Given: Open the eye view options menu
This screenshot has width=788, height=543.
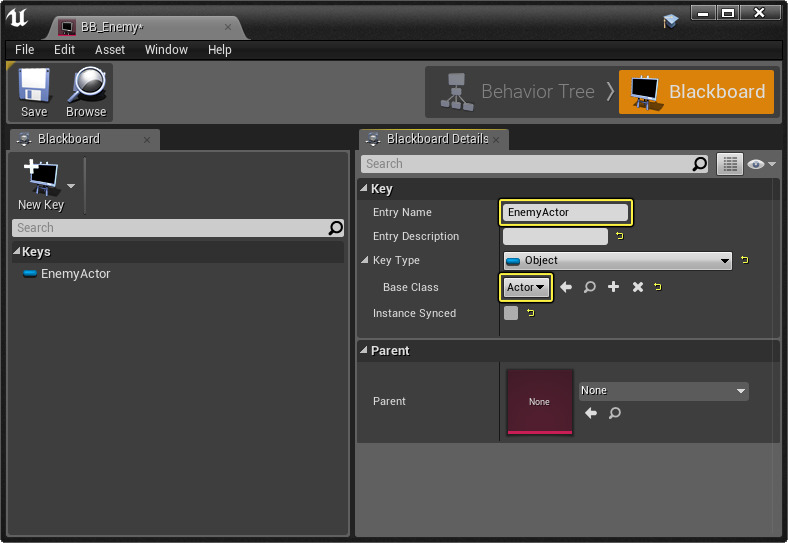Looking at the screenshot, I should point(760,164).
